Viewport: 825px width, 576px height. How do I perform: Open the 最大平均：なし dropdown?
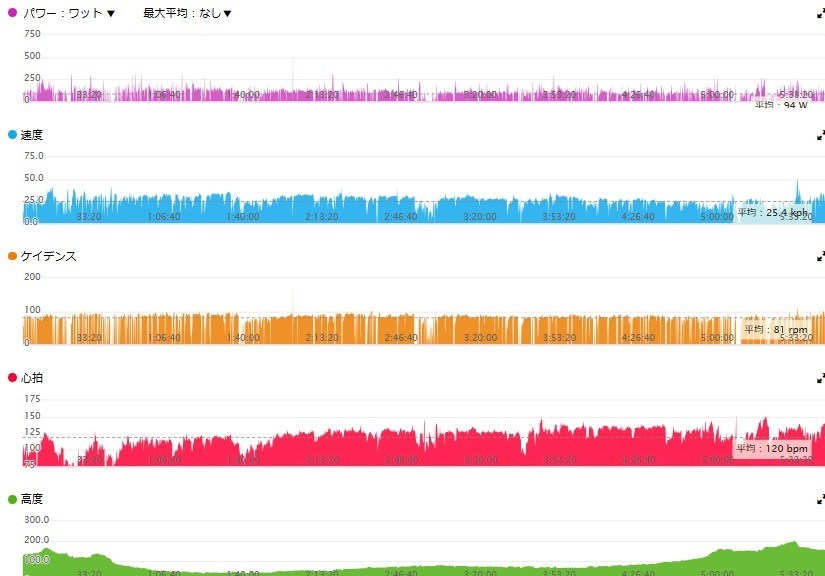coord(187,13)
